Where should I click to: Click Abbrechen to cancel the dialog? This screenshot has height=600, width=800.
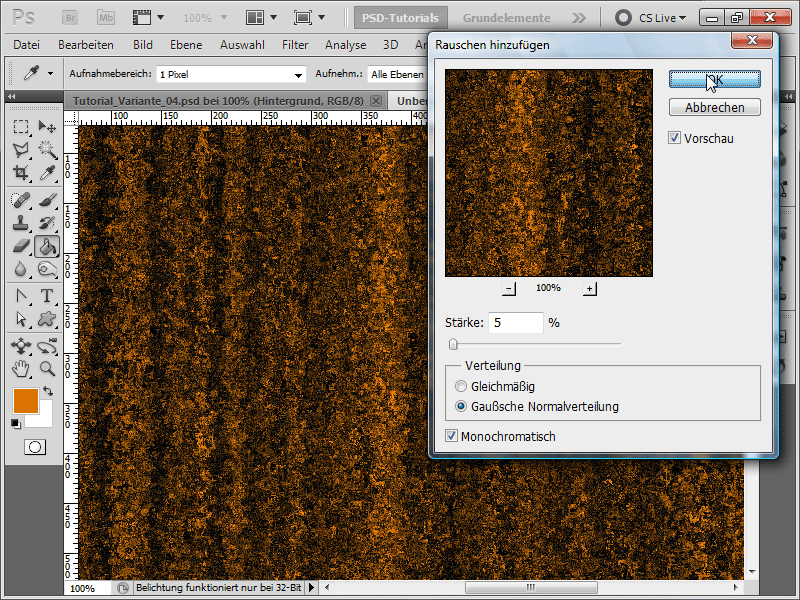714,107
